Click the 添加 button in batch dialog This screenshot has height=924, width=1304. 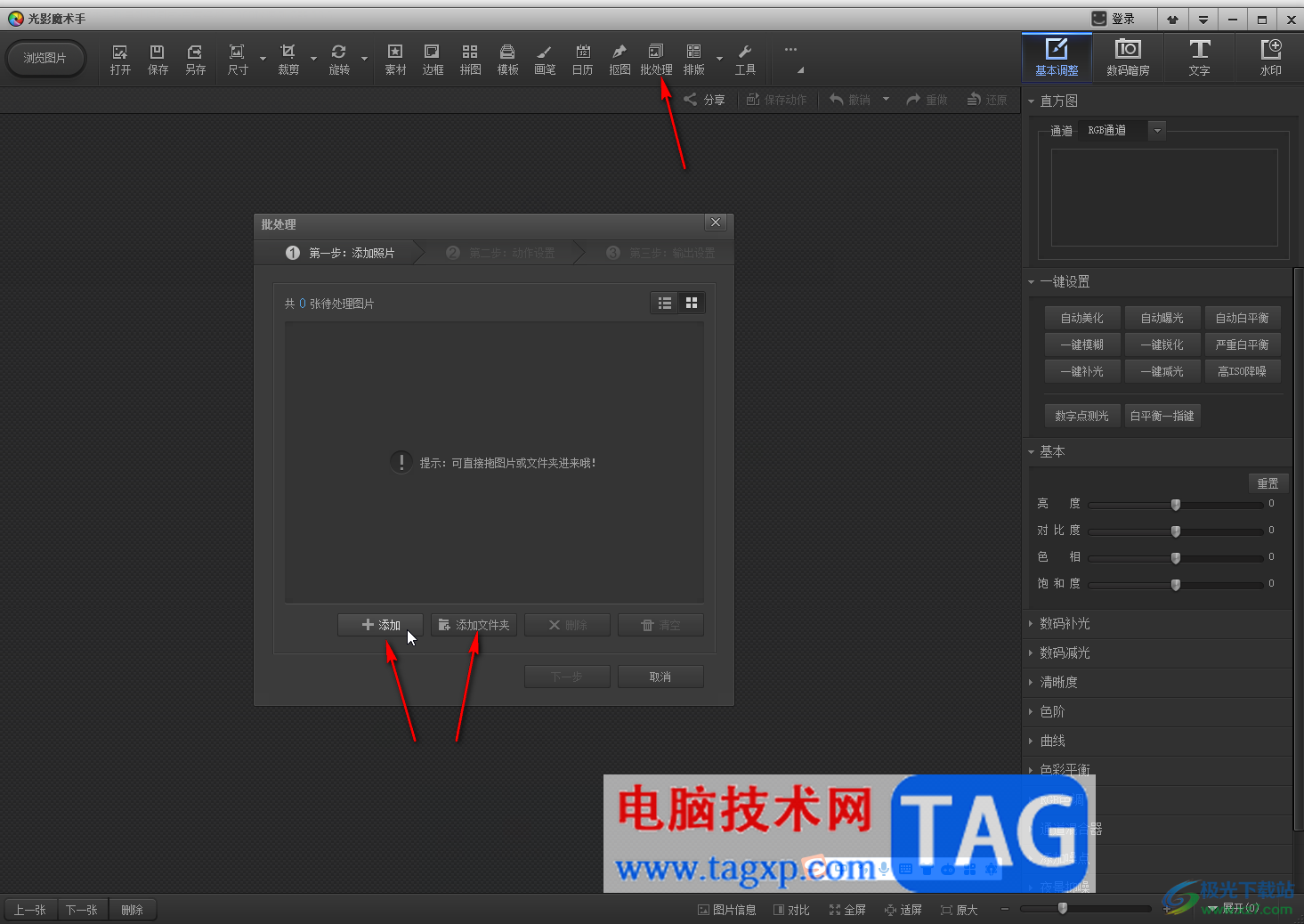[380, 625]
